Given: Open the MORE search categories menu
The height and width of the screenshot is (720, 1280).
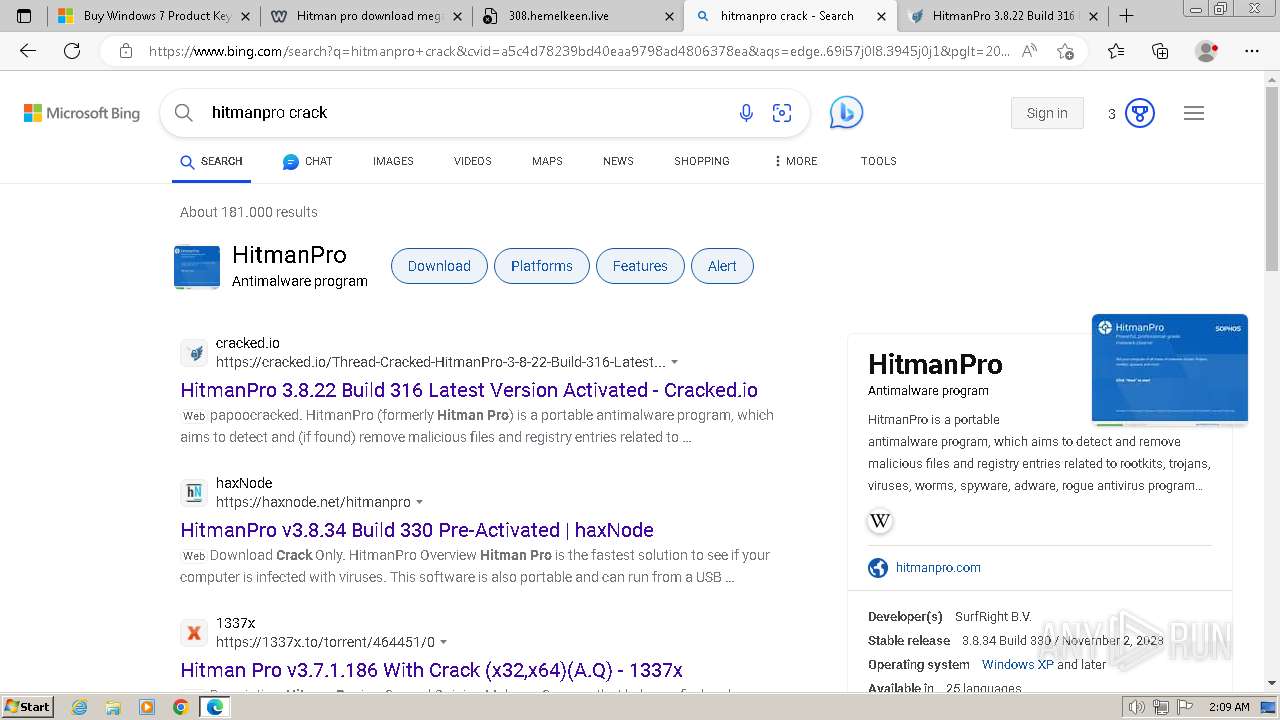Looking at the screenshot, I should click(x=795, y=161).
